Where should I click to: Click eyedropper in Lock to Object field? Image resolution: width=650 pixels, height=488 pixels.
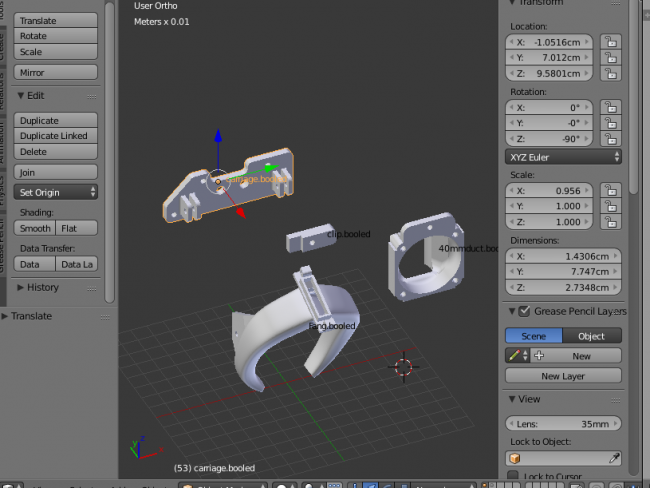coord(615,457)
